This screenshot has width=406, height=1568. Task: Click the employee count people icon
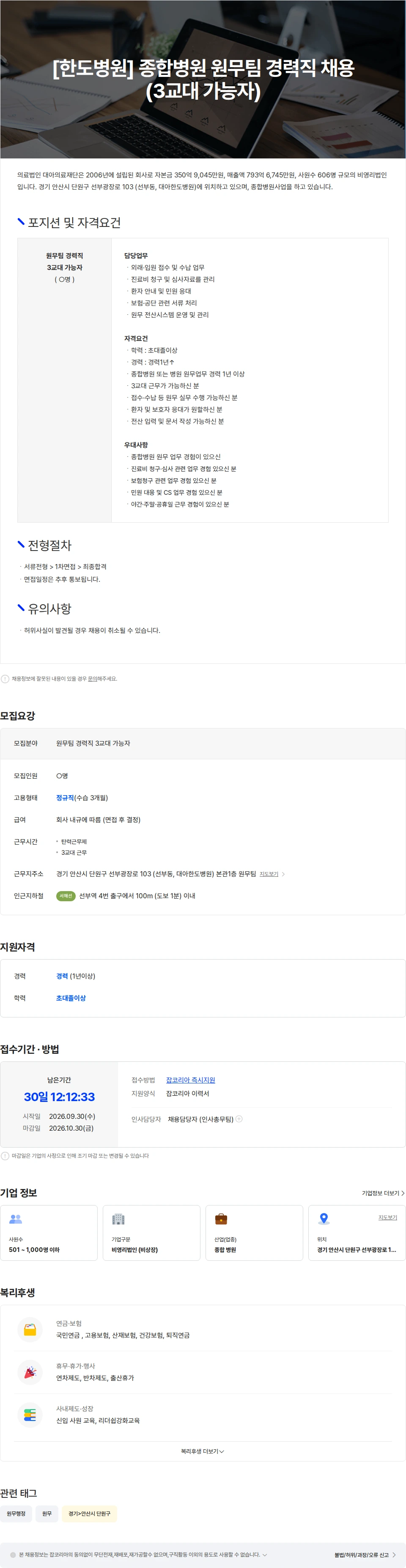pos(16,1219)
